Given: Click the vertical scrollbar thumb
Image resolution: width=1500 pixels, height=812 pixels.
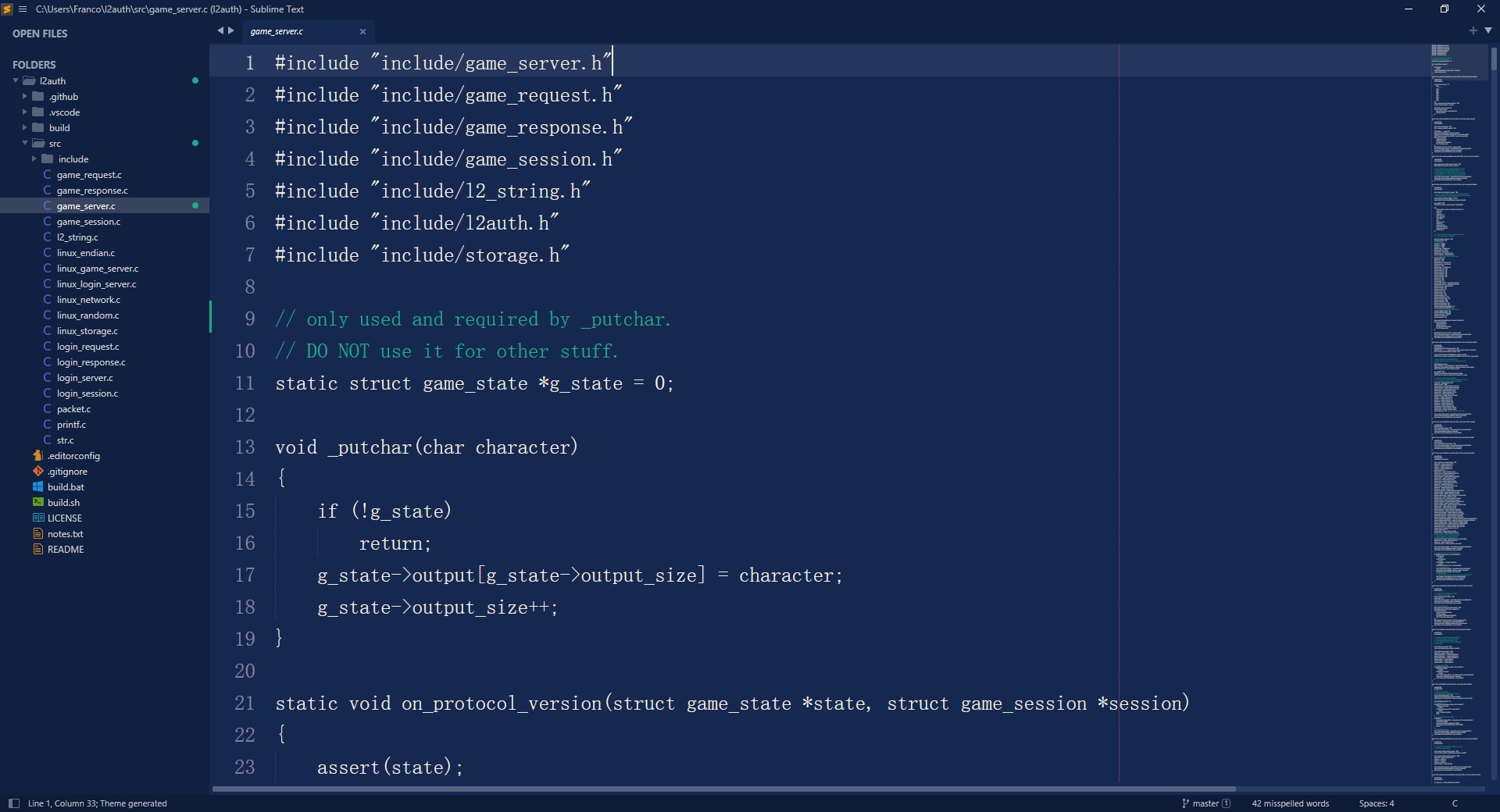Looking at the screenshot, I should [1493, 60].
